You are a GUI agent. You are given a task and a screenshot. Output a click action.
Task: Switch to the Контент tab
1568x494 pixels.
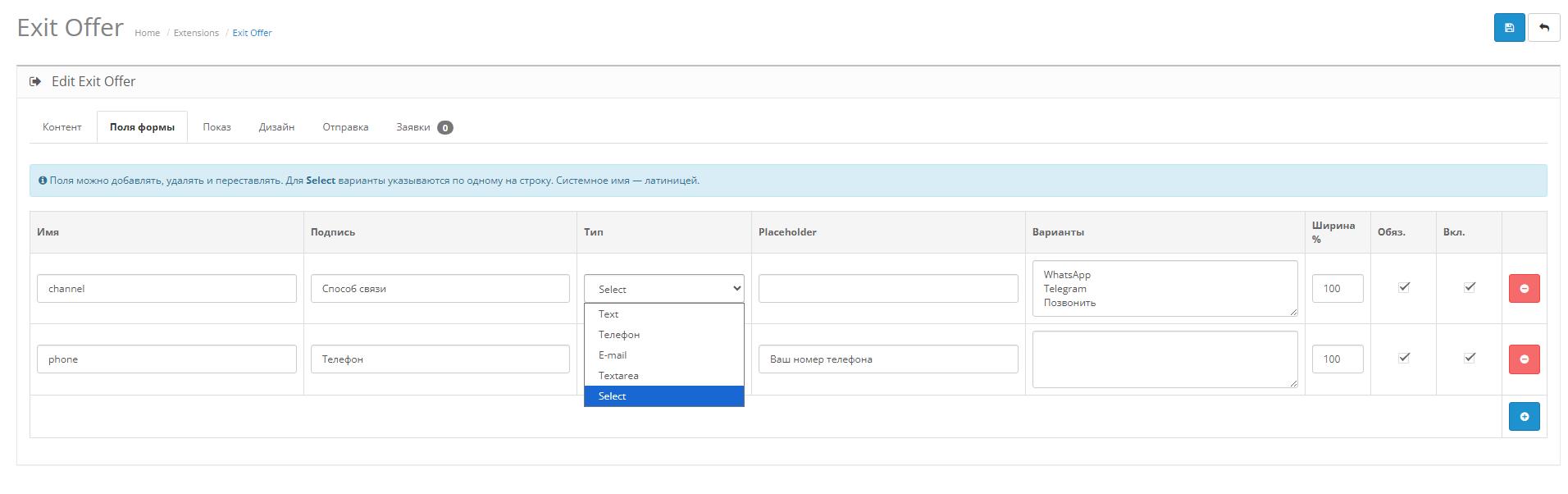(x=62, y=127)
